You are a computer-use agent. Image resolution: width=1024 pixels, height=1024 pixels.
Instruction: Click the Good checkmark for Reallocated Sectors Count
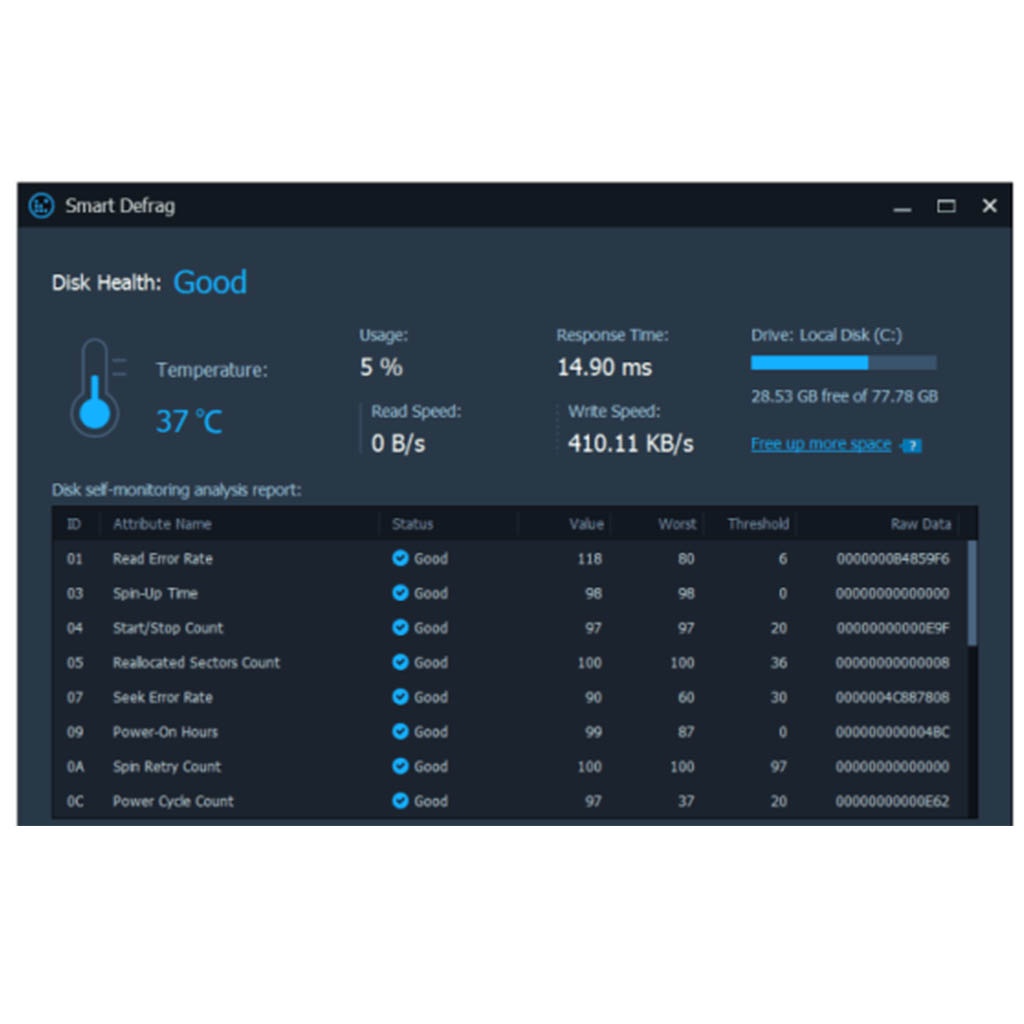click(x=400, y=662)
